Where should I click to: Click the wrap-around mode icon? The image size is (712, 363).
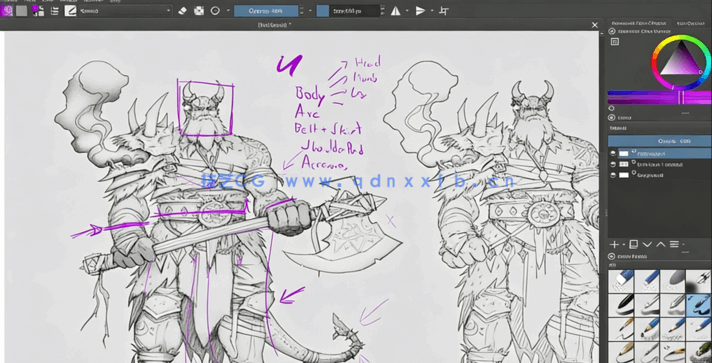[445, 11]
